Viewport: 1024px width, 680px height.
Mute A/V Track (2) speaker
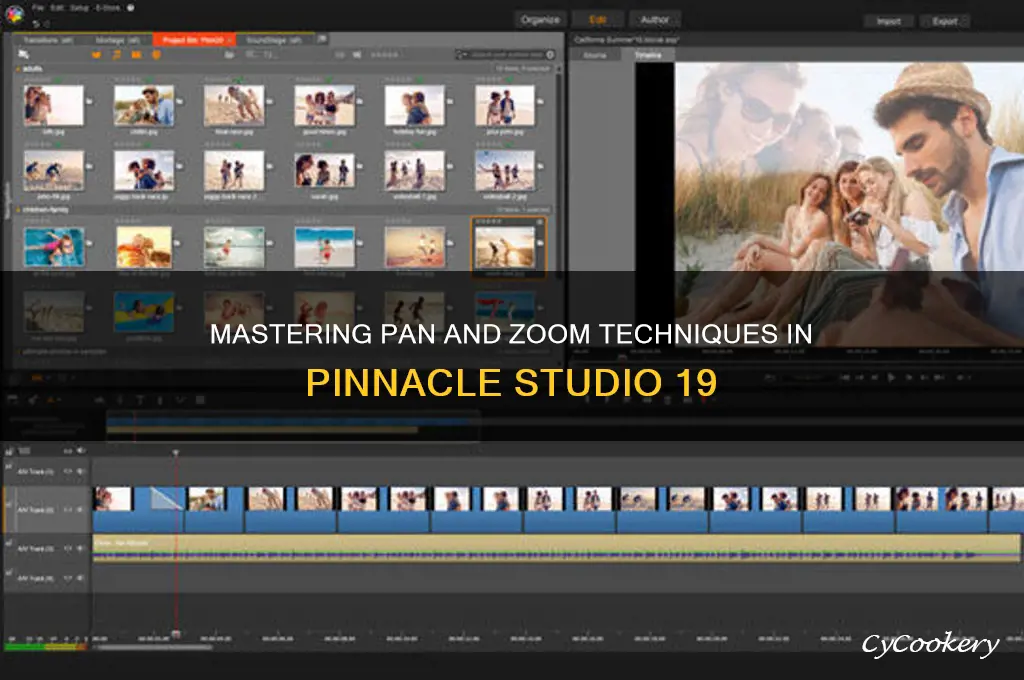point(81,510)
